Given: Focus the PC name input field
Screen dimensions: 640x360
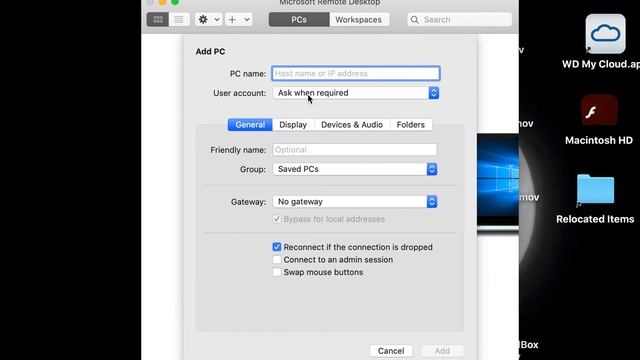Looking at the screenshot, I should click(x=356, y=73).
